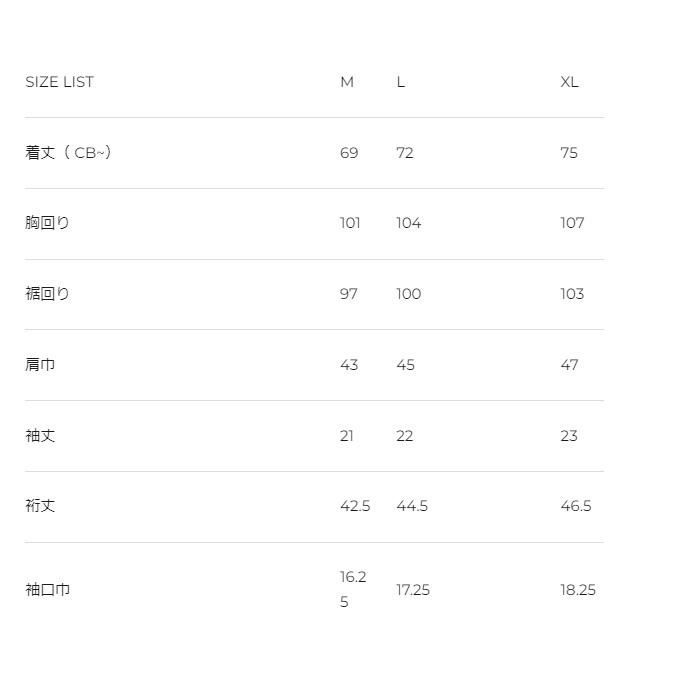This screenshot has height=680, width=680.
Task: Click the 着丈（CB~）row label
Action: tap(68, 153)
